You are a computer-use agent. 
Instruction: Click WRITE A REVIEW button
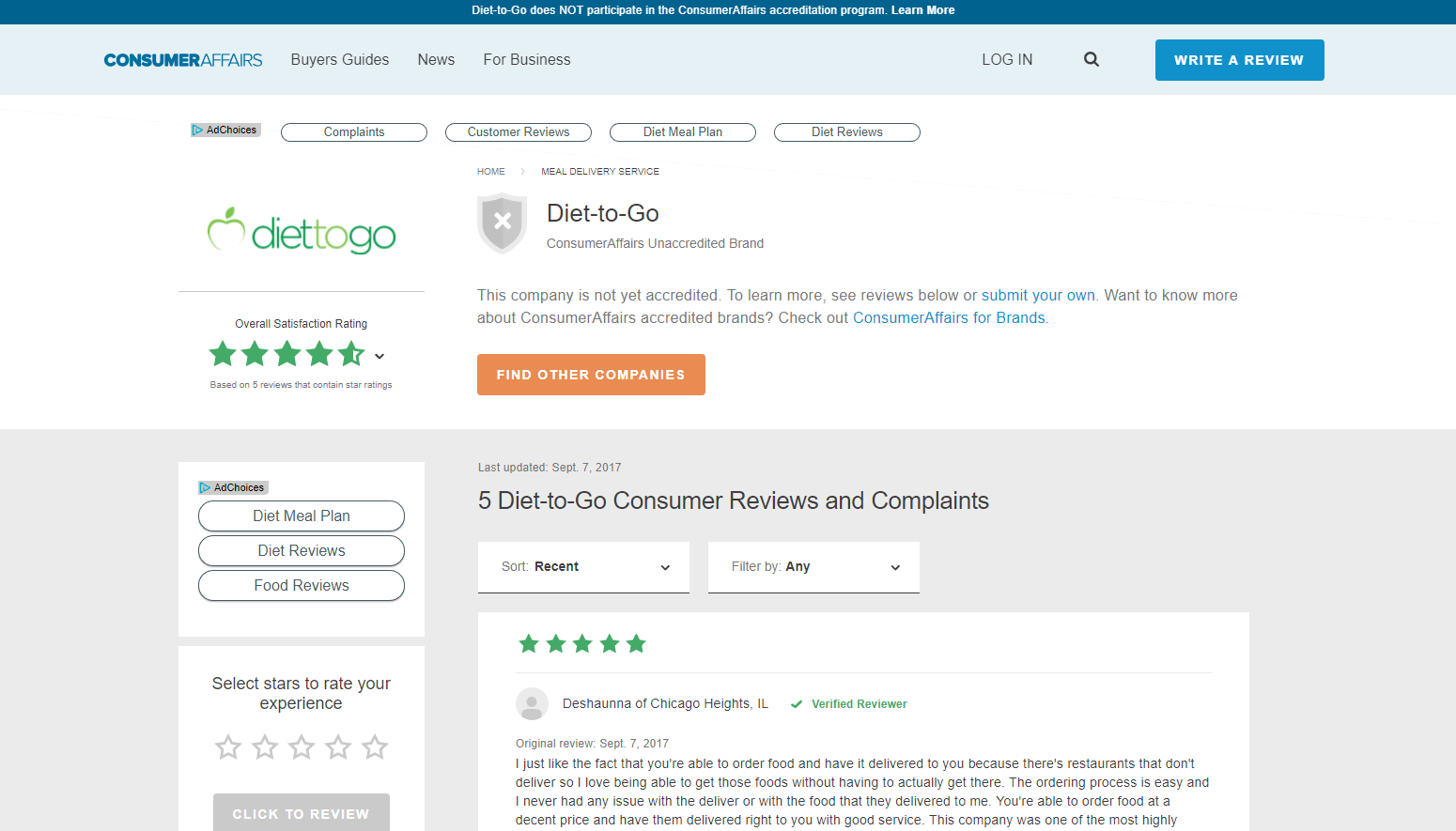click(x=1239, y=60)
